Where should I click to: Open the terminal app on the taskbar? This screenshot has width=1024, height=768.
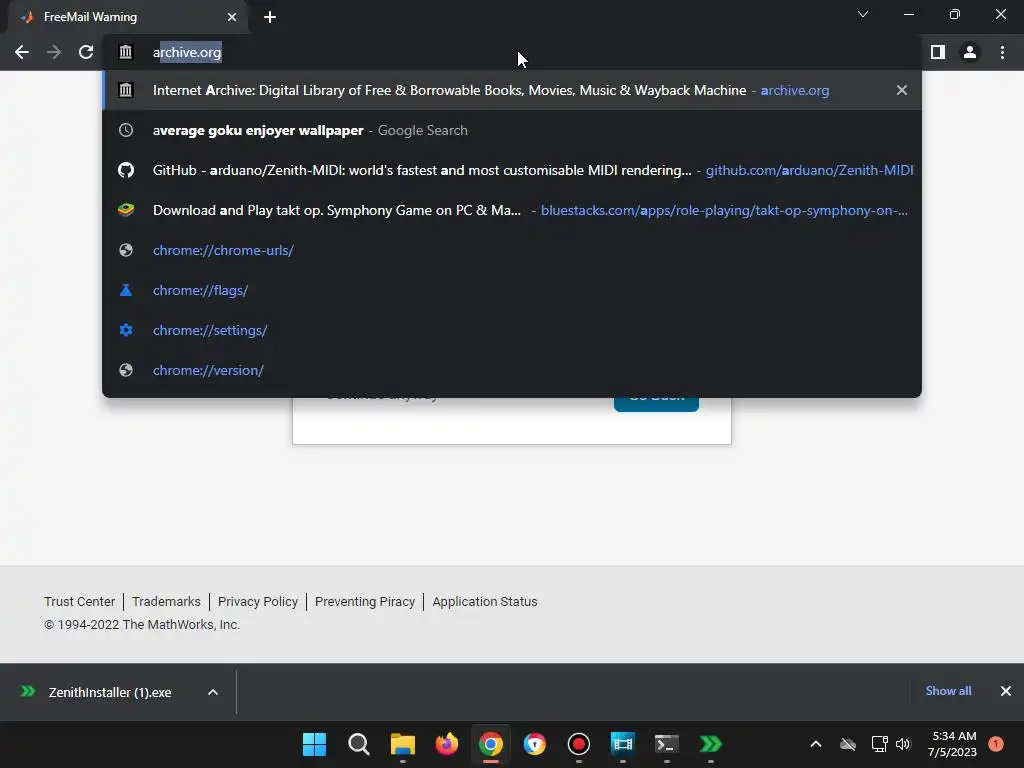click(x=667, y=744)
